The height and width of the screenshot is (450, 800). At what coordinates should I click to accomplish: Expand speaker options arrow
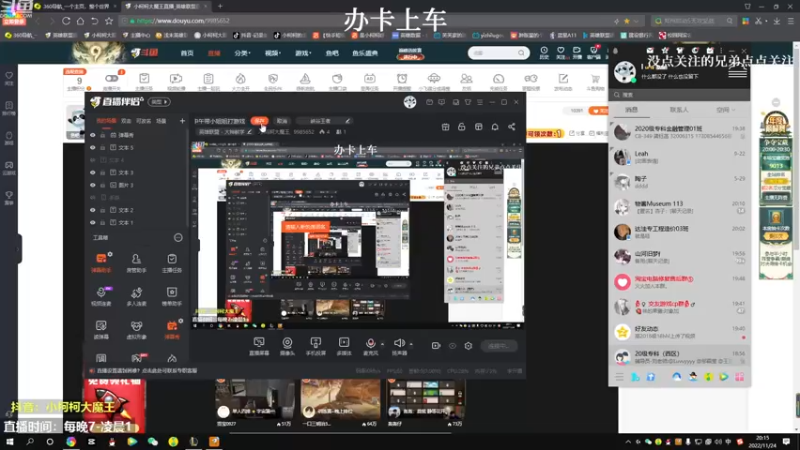(x=411, y=344)
